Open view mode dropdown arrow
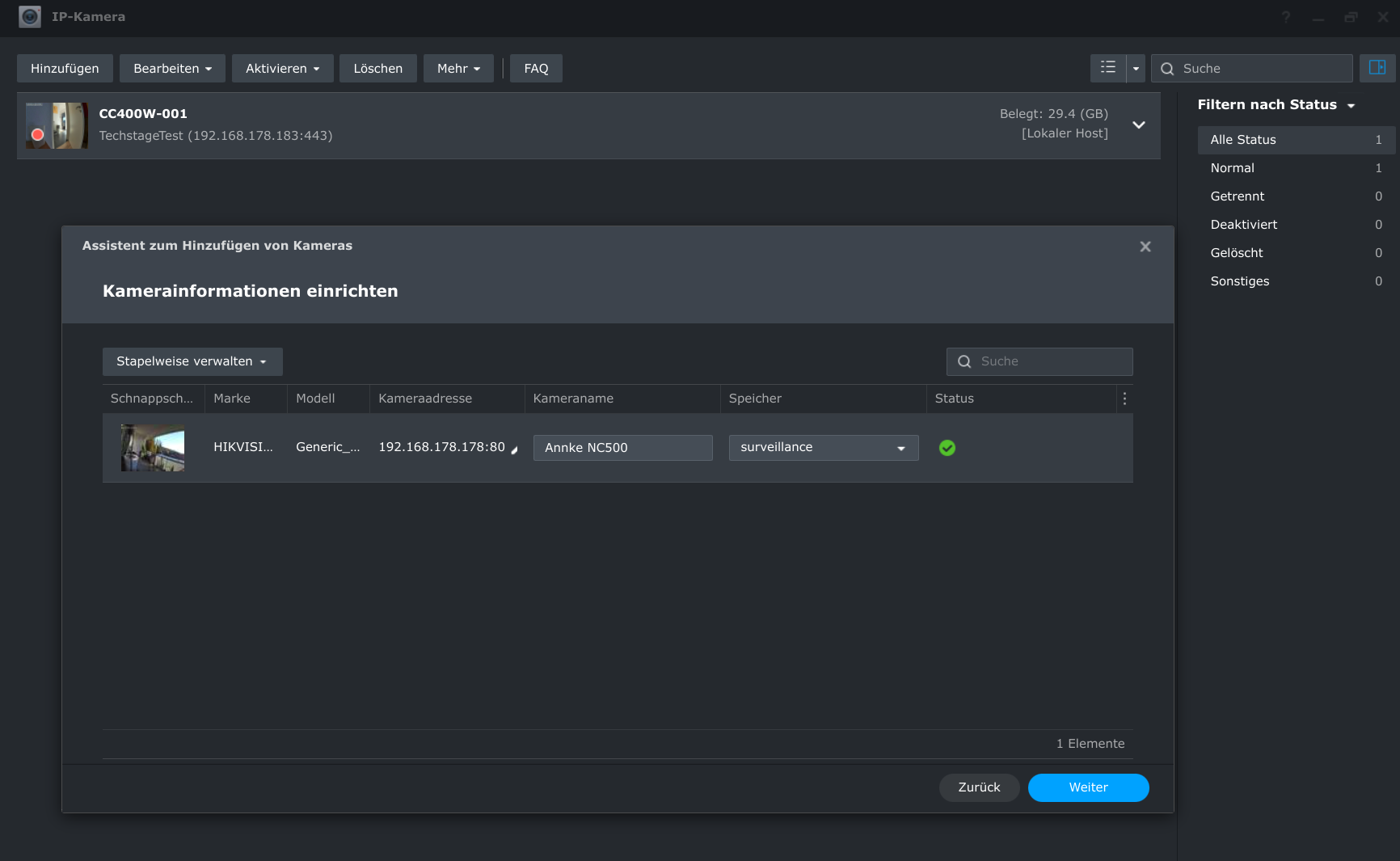 pos(1136,69)
